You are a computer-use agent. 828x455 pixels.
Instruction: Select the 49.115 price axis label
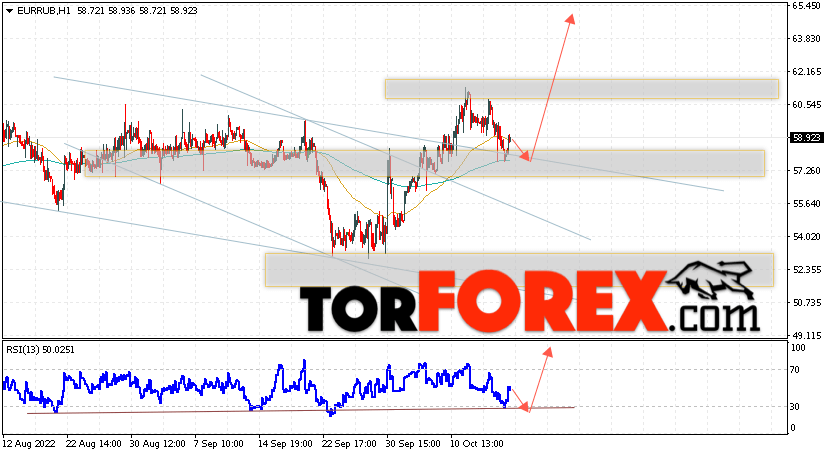point(806,335)
